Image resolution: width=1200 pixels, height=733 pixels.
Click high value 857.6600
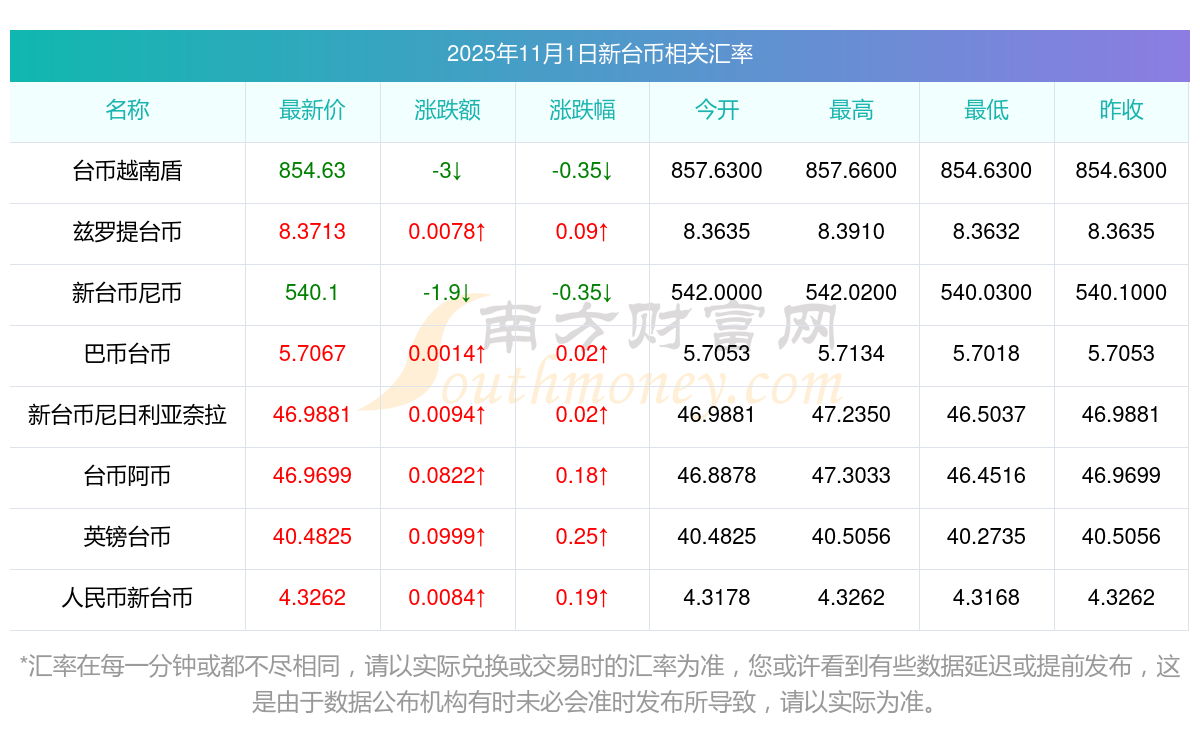851,171
